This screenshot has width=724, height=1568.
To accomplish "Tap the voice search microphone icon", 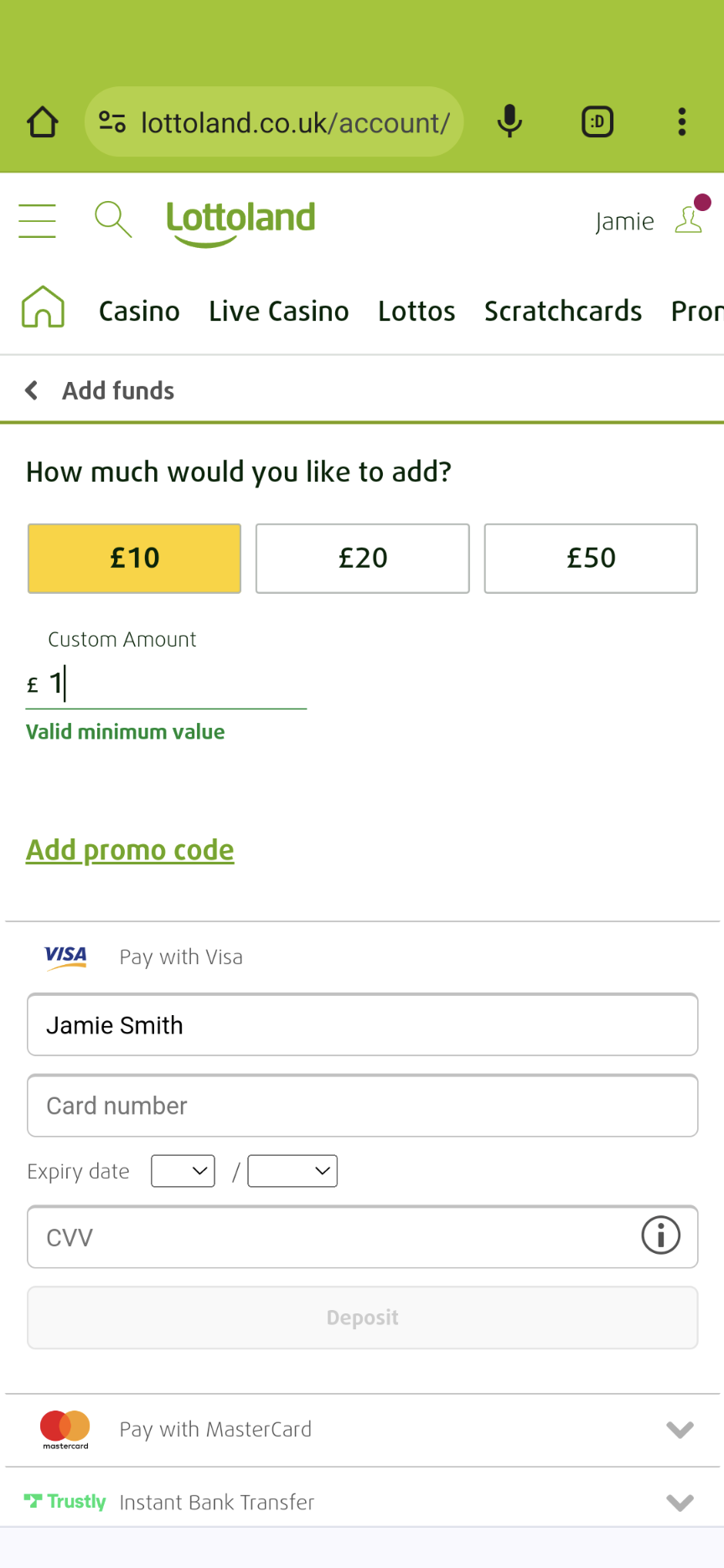I will tap(509, 122).
